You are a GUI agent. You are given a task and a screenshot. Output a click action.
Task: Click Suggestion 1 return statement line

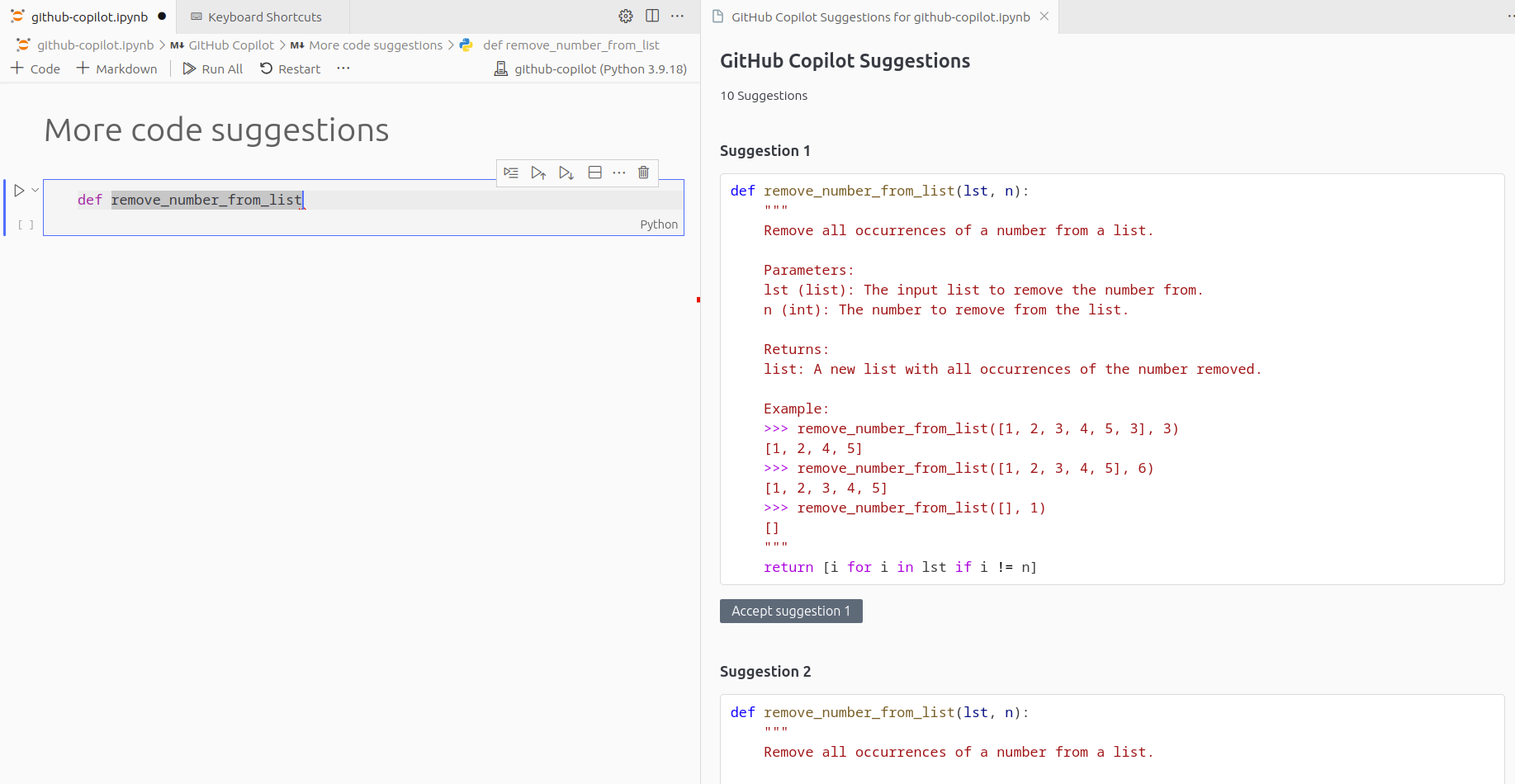pyautogui.click(x=900, y=567)
